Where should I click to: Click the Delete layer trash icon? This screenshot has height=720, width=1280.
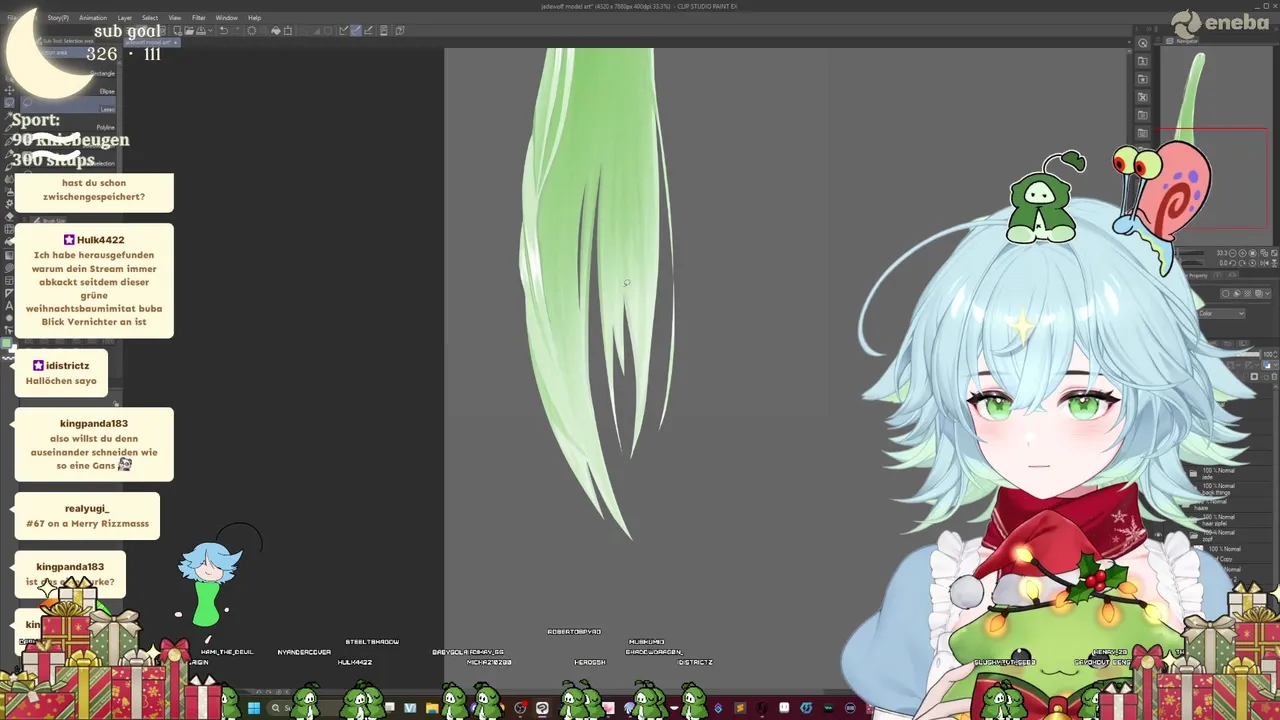[1274, 377]
